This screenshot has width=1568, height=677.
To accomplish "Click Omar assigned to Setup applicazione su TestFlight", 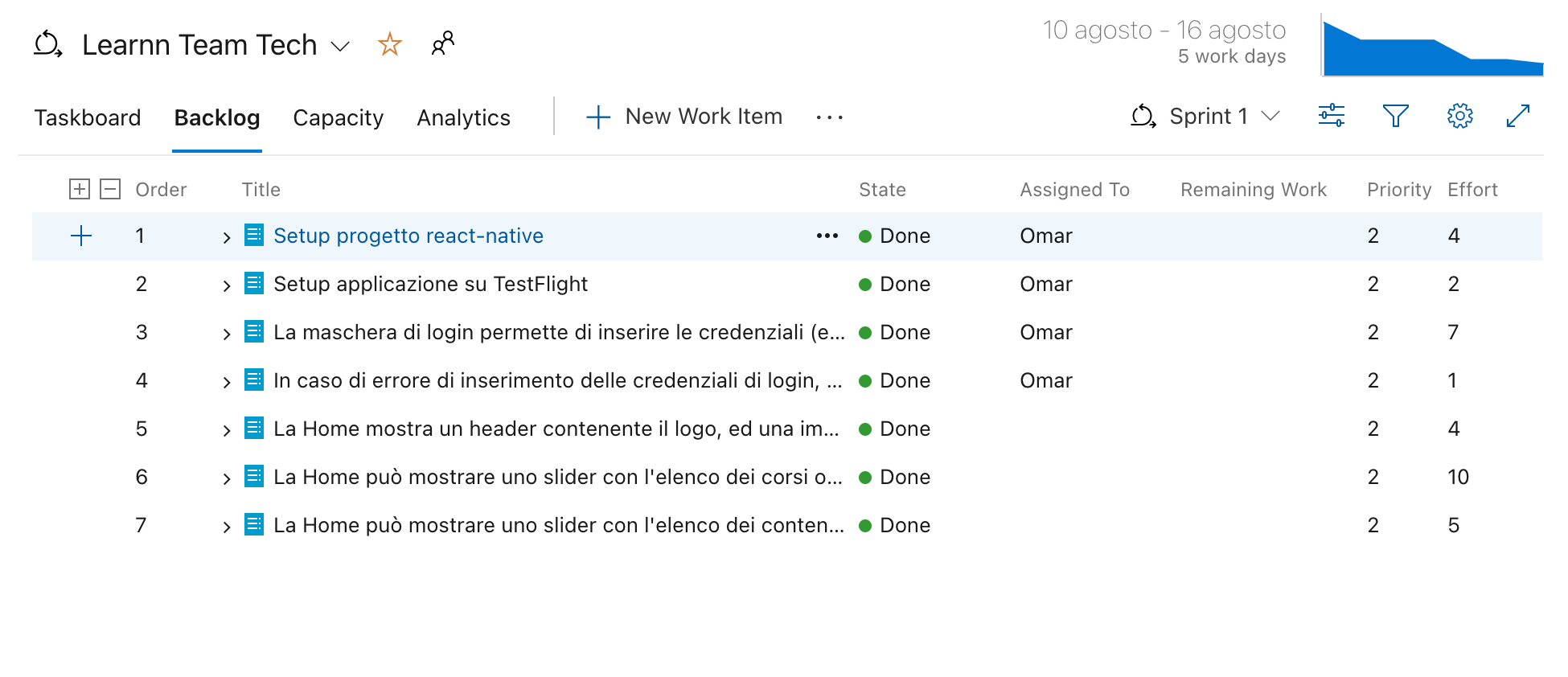I will tap(1046, 284).
